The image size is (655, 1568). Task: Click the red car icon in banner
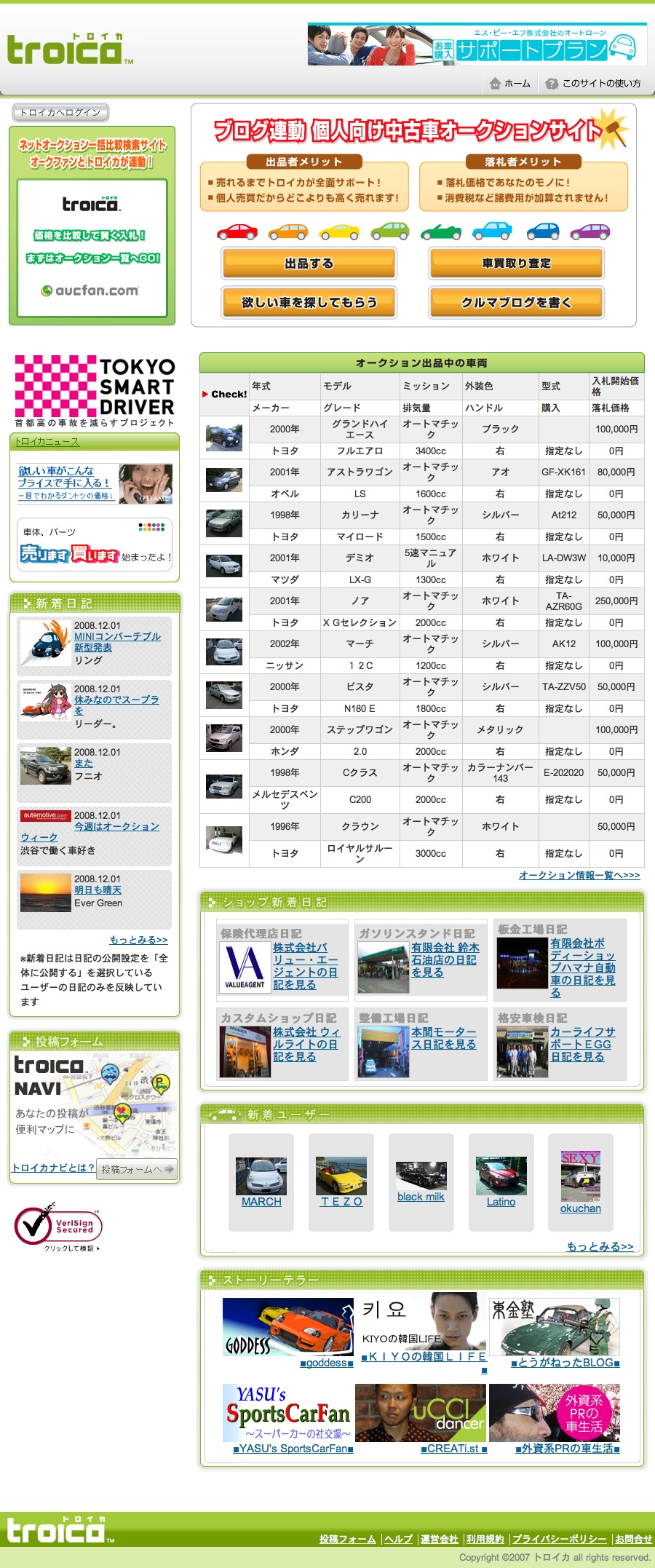point(237,231)
